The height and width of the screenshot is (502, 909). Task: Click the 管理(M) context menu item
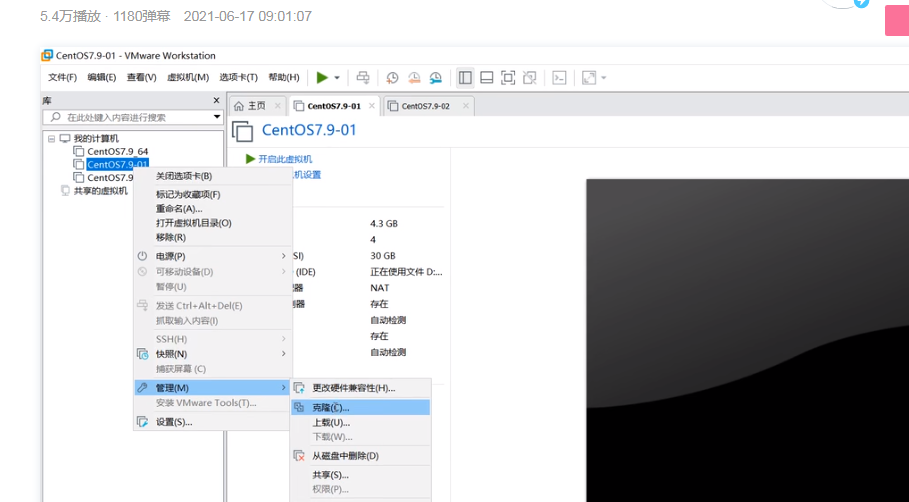click(x=212, y=387)
